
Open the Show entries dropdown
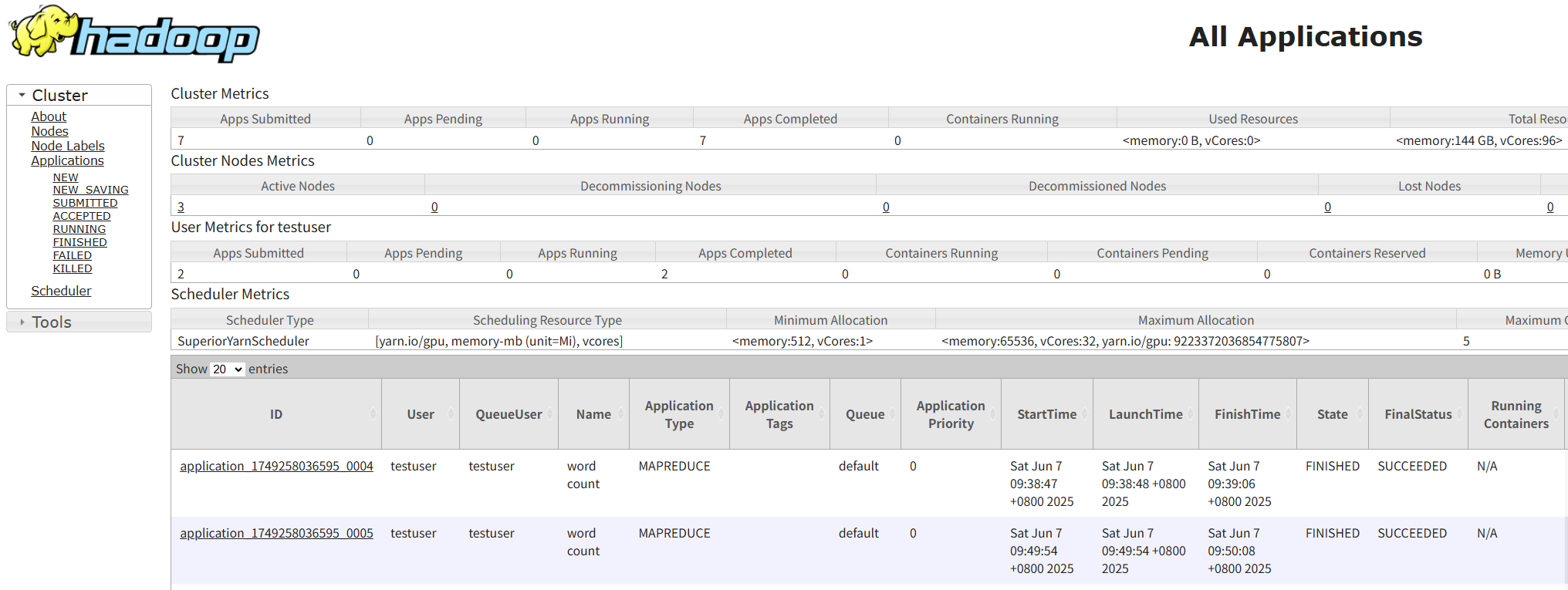pos(228,369)
